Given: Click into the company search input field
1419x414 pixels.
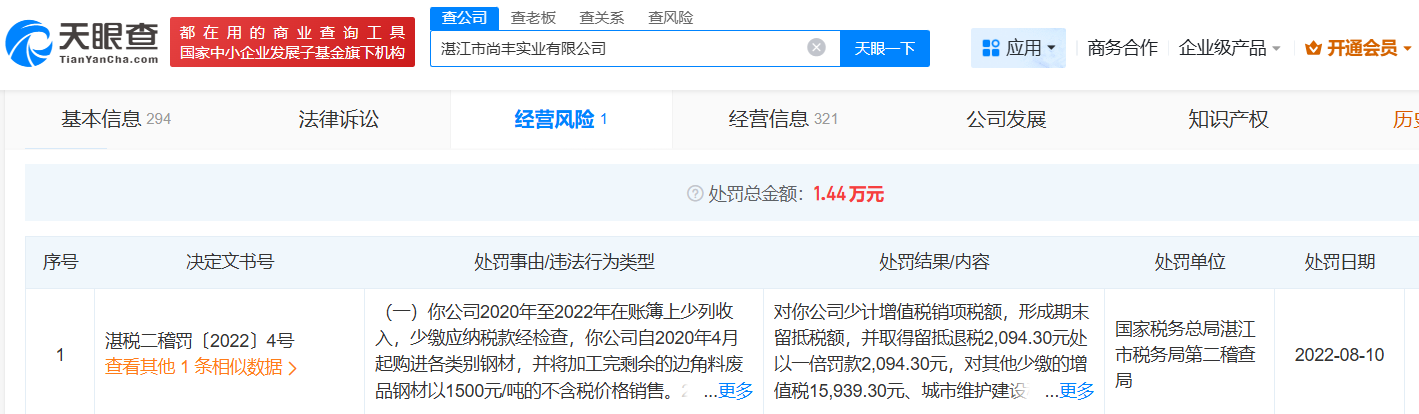Looking at the screenshot, I should click(620, 48).
